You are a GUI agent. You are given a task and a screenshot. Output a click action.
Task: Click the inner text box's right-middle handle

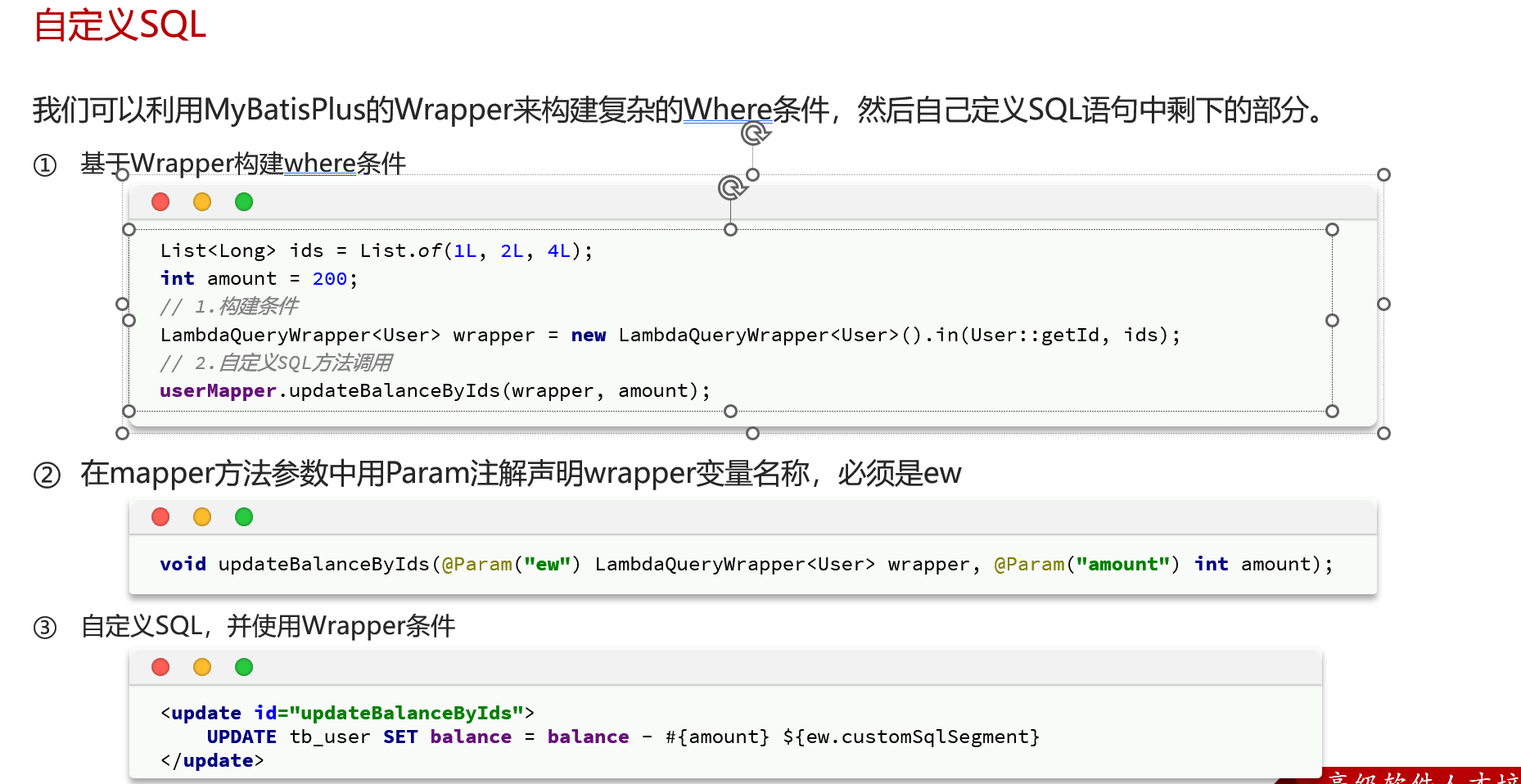pyautogui.click(x=1332, y=320)
